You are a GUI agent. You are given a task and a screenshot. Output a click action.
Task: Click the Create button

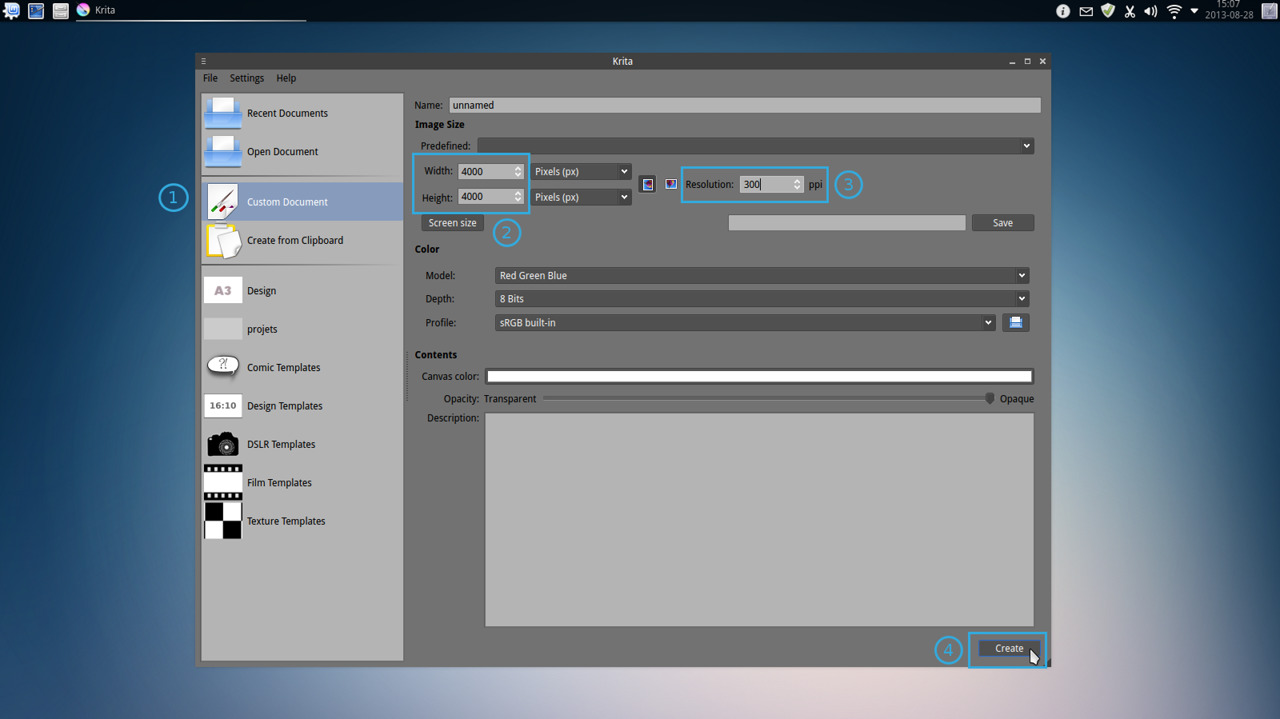(1008, 648)
